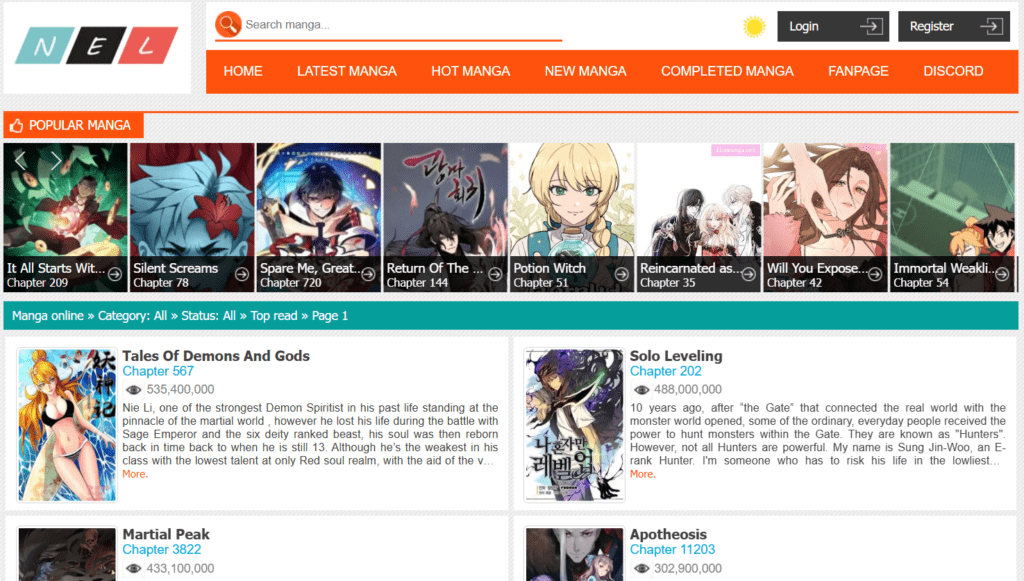Open Apotheosis title link

668,534
